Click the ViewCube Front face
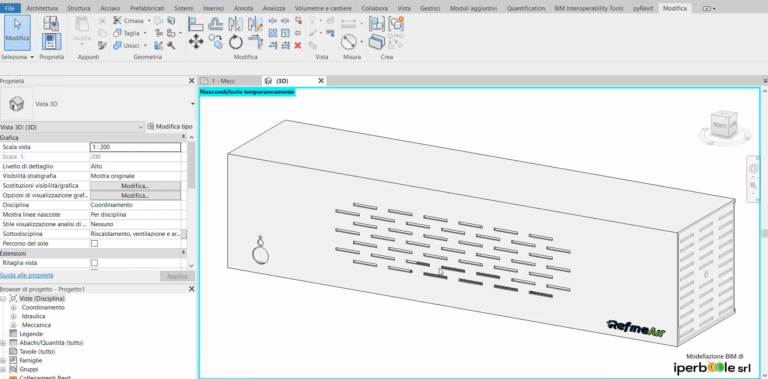This screenshot has height=379, width=768. (720, 126)
